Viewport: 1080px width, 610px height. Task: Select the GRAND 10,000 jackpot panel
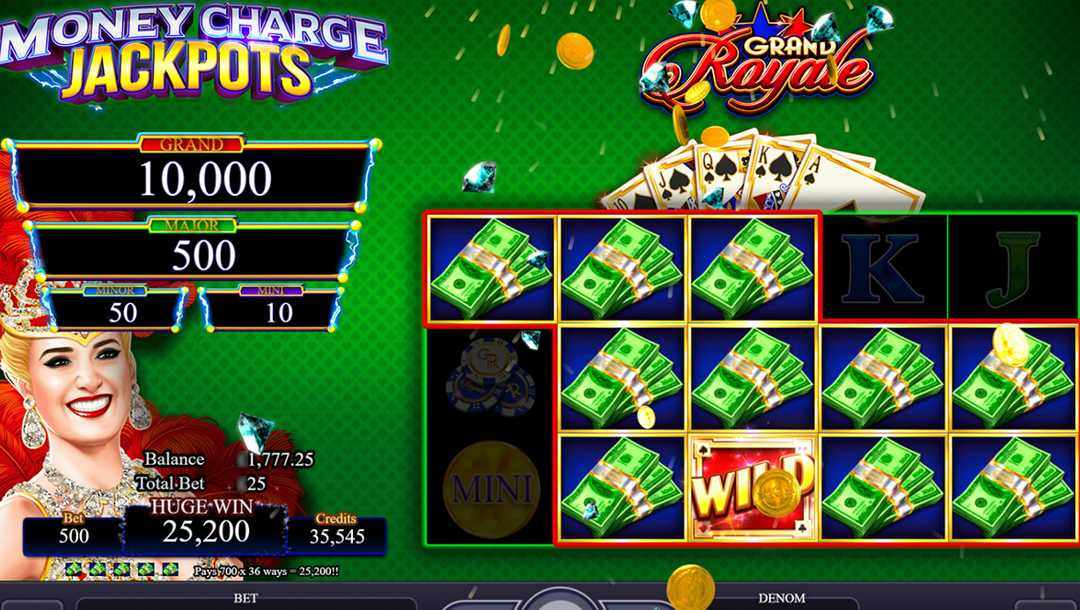[x=191, y=175]
